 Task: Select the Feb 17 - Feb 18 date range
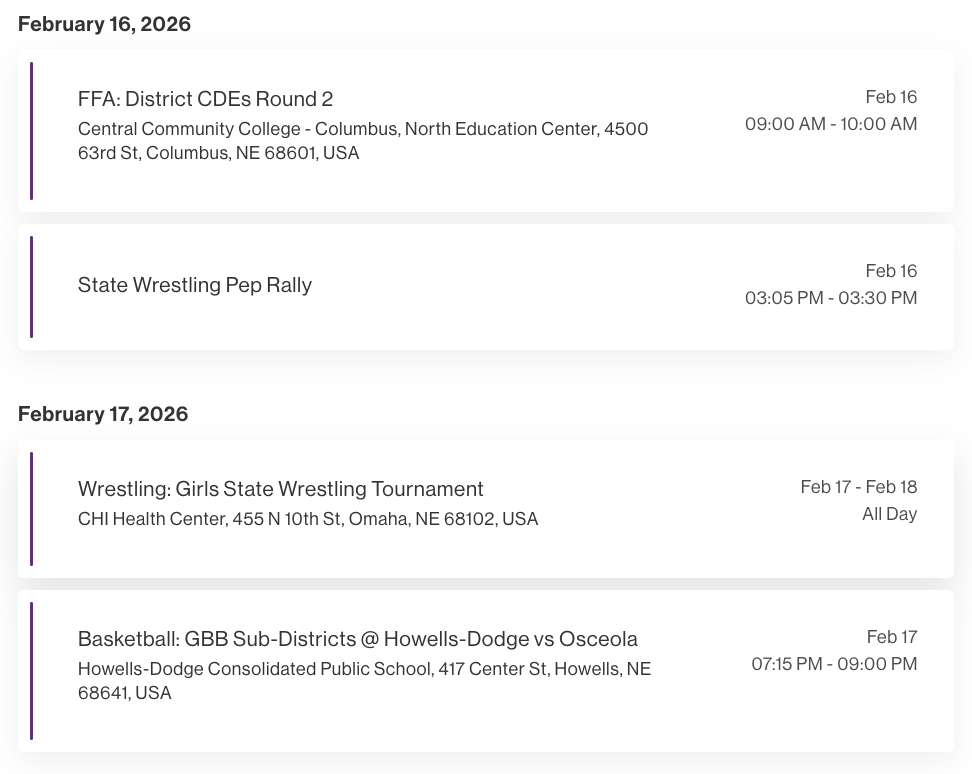pos(858,487)
